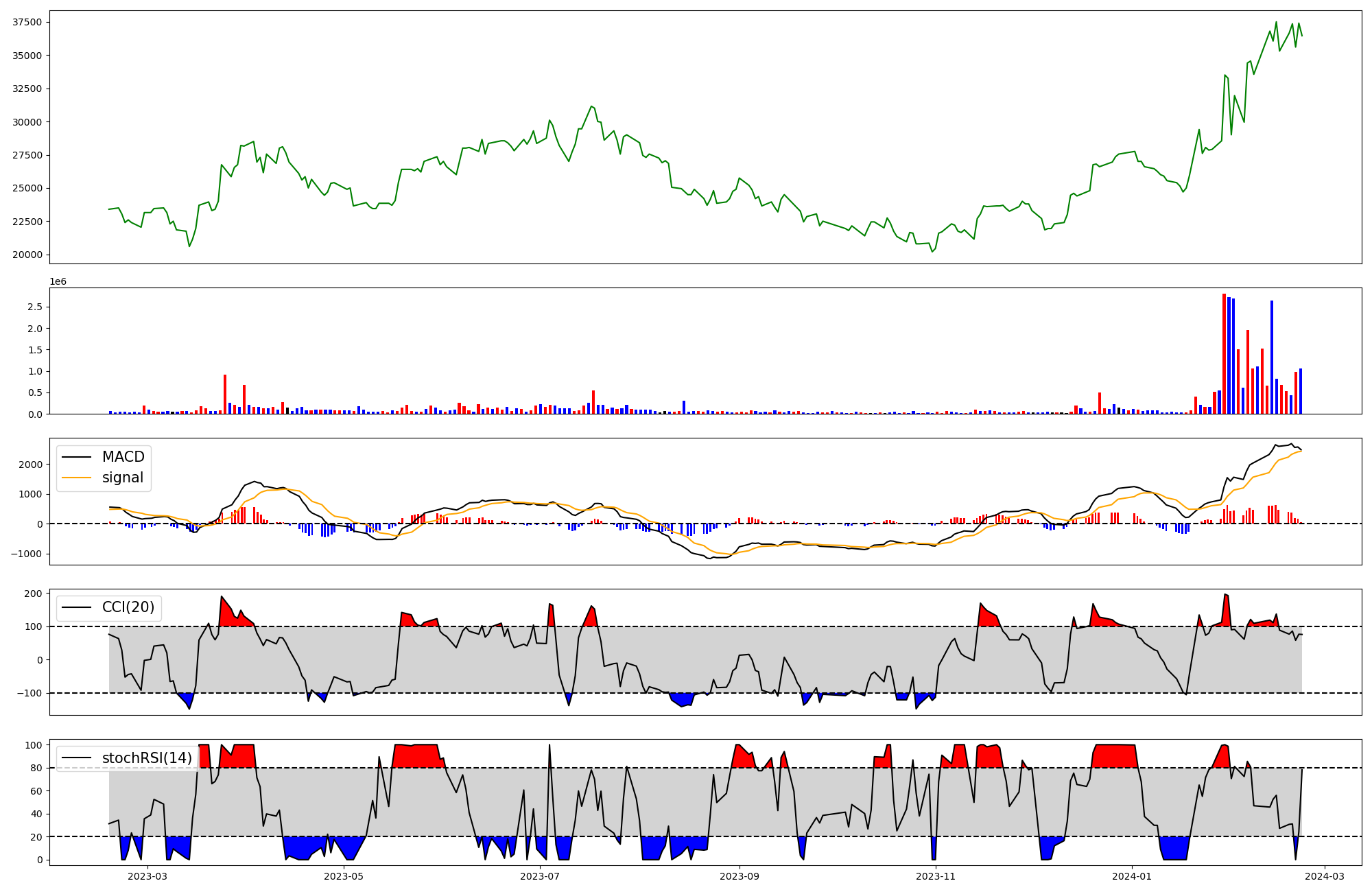Viewport: 1372px width, 892px height.
Task: Click the 2023-07 date tick label
Action: 541,876
